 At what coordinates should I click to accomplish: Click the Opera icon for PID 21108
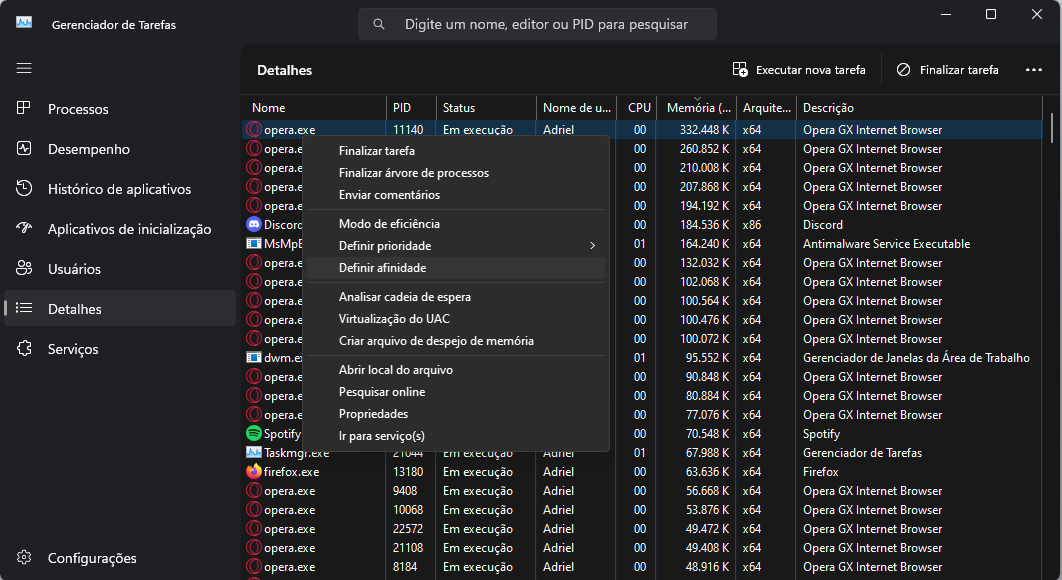point(254,547)
